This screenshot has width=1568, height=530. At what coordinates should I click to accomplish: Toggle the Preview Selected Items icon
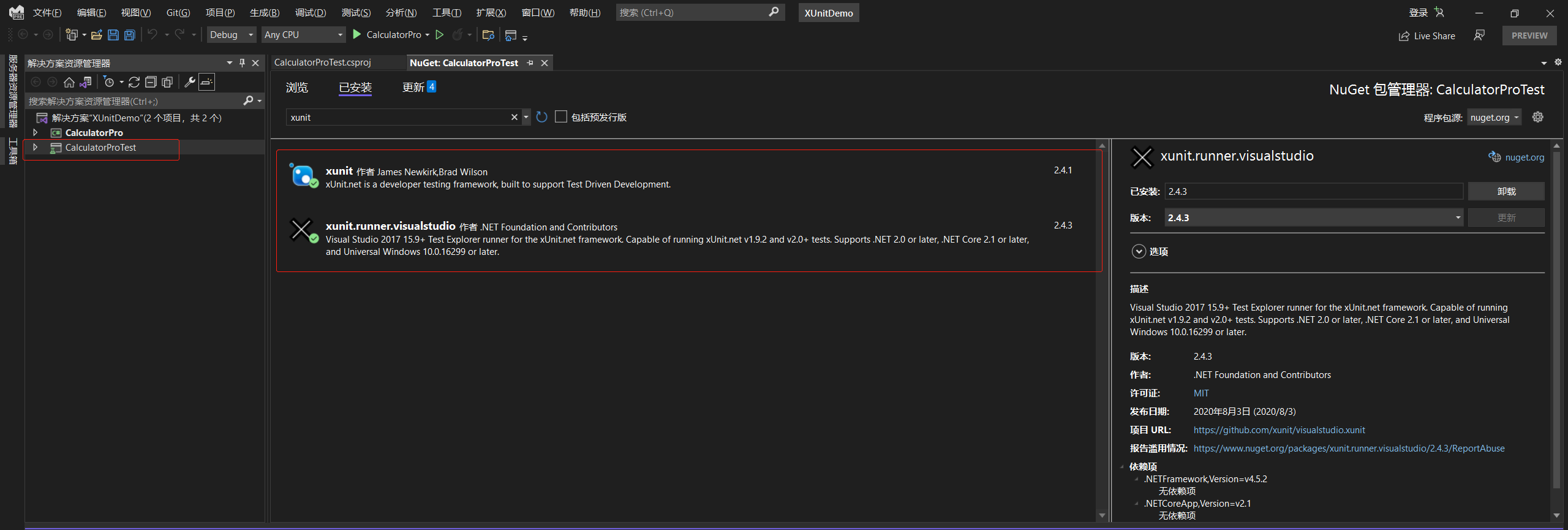coord(207,82)
